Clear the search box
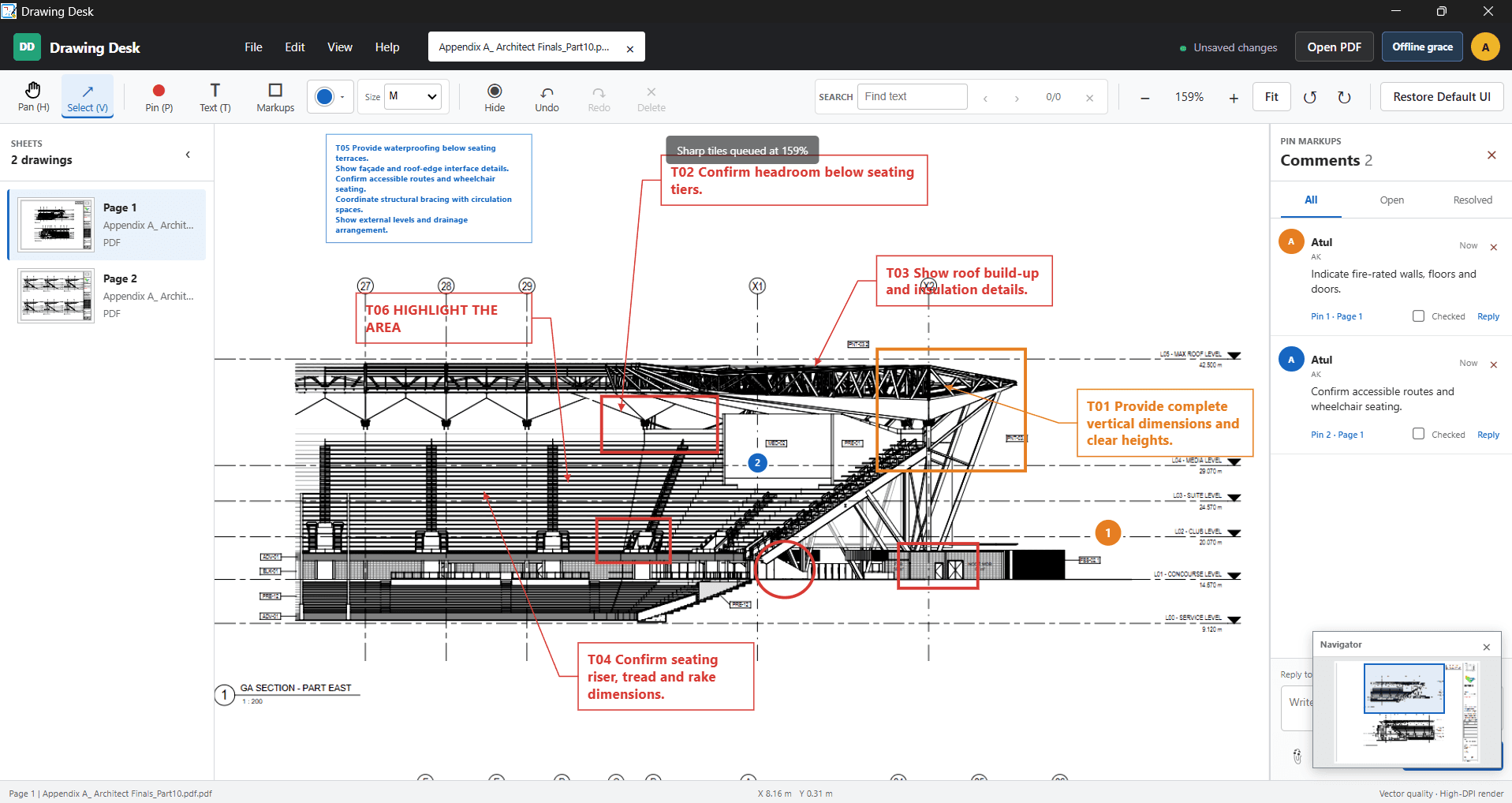Viewport: 1512px width, 803px height. point(1089,98)
